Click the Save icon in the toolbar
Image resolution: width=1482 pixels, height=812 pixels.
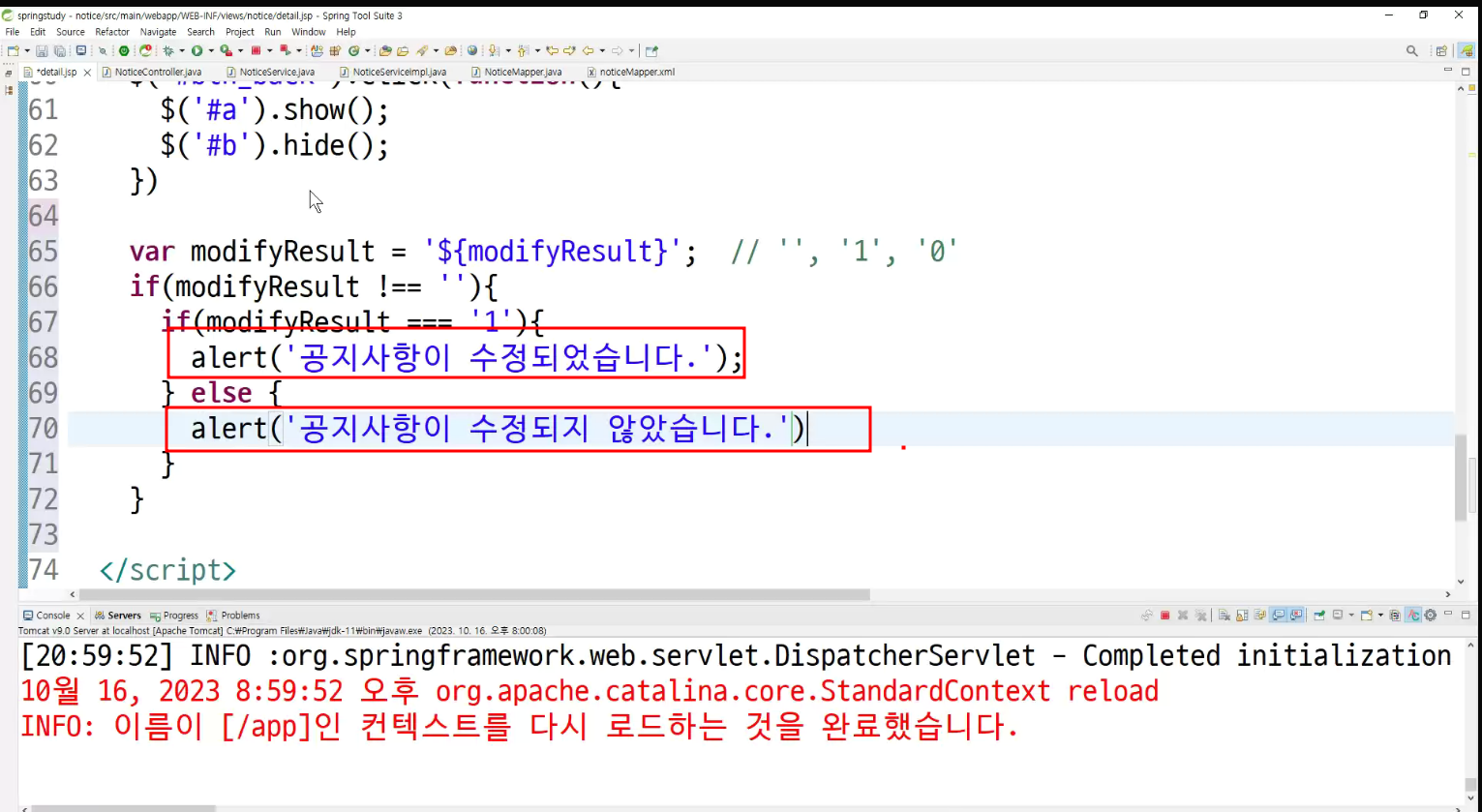coord(42,51)
